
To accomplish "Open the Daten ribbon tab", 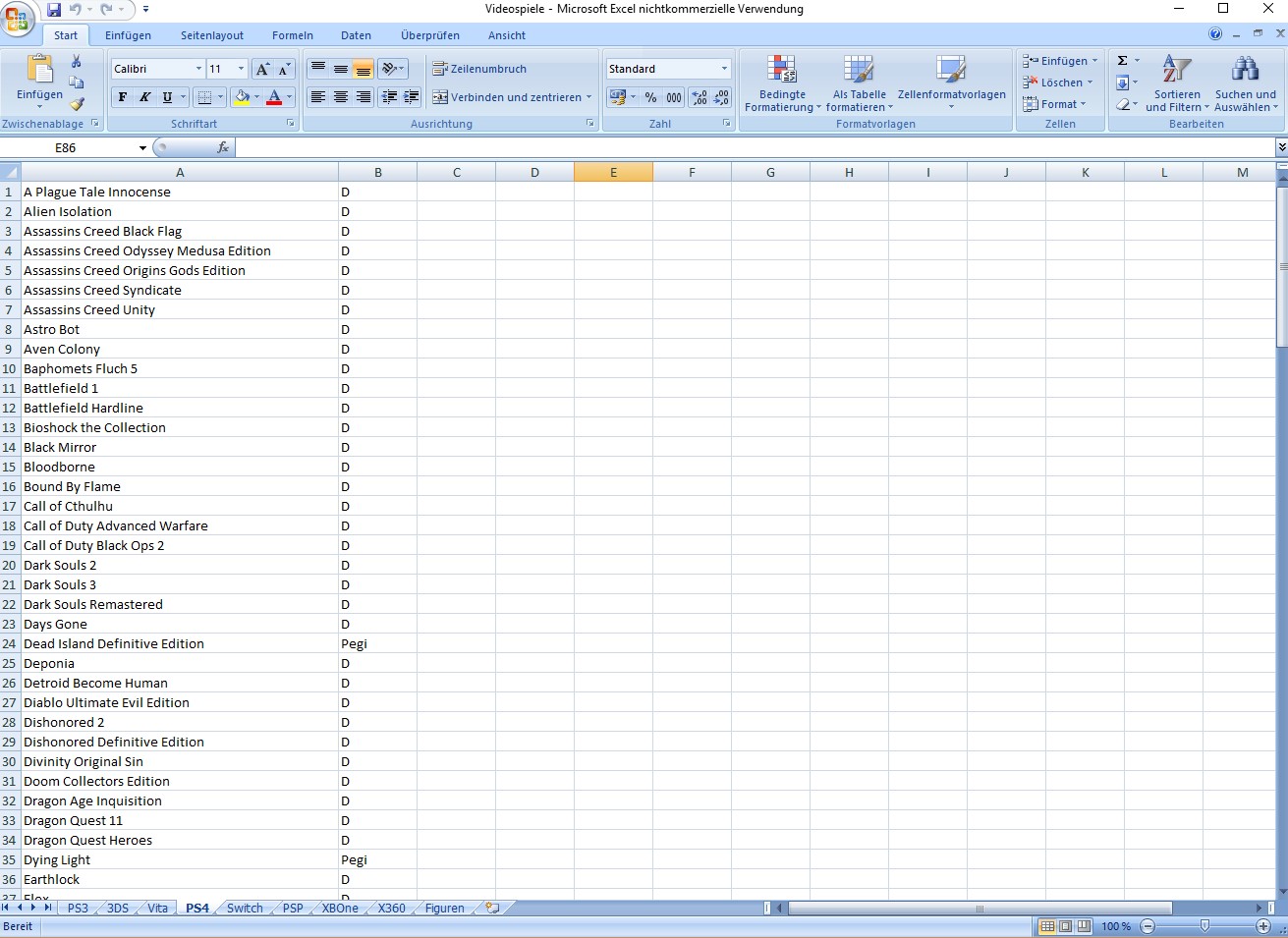I will (356, 35).
